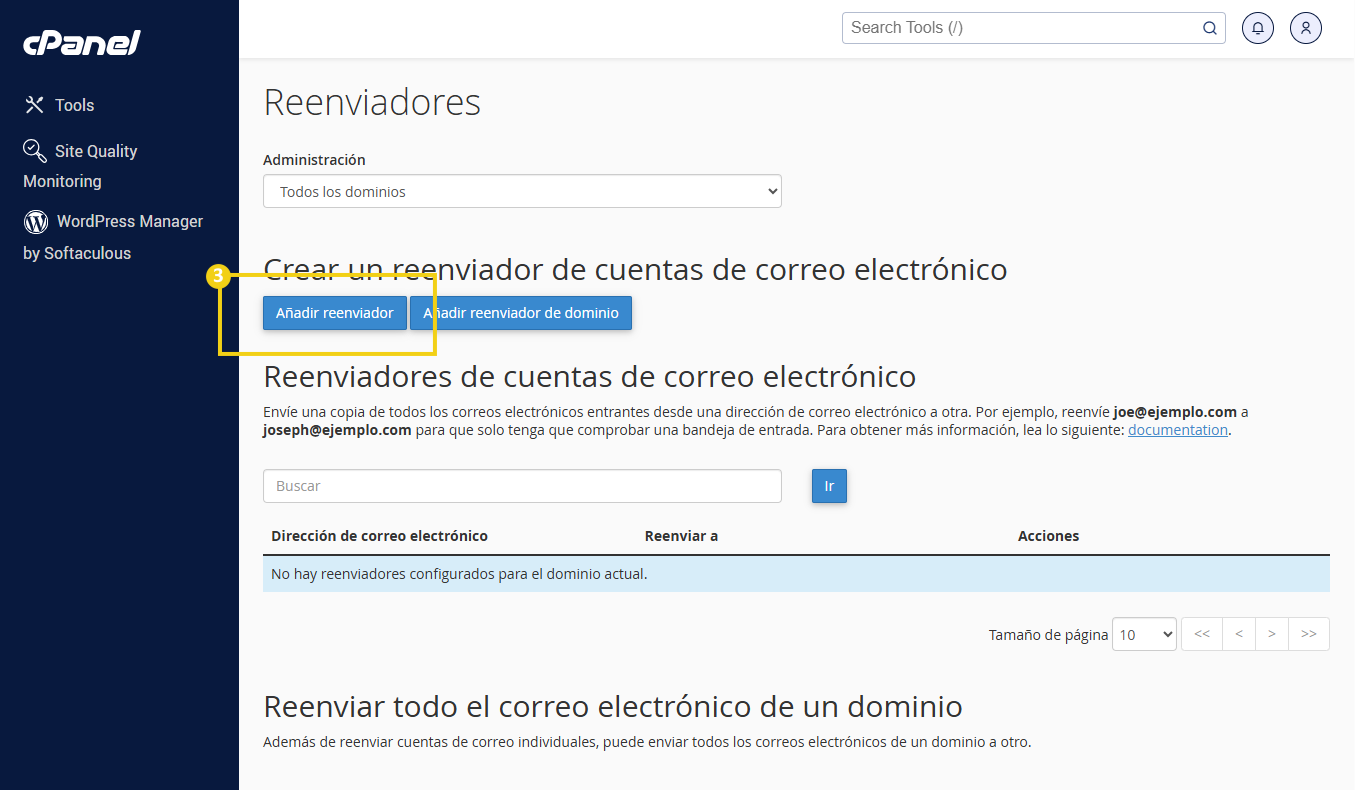Go to next page with > button

click(1271, 635)
